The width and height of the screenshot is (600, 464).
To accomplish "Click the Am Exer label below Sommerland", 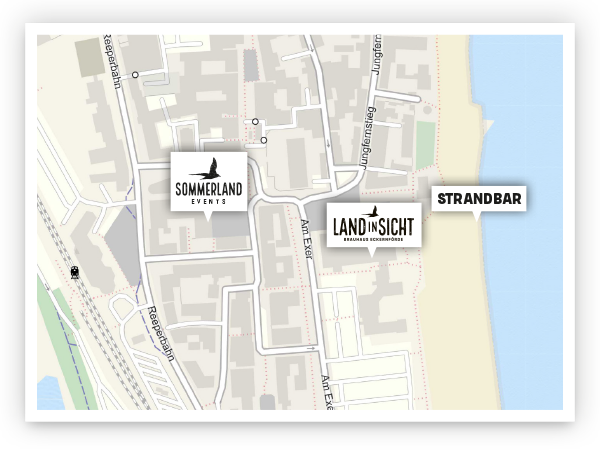I will pyautogui.click(x=308, y=239).
